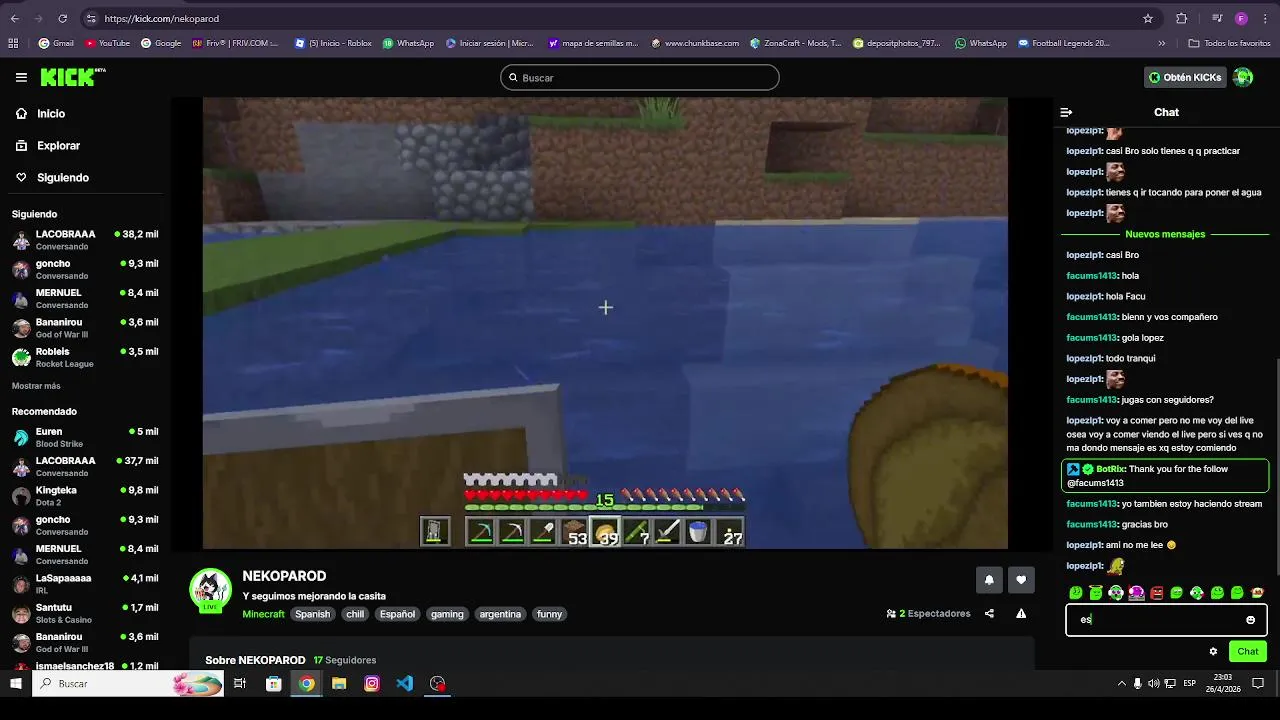Screen dimensions: 1280x720
Task: Open Todos los favoritos folder
Action: [1229, 43]
